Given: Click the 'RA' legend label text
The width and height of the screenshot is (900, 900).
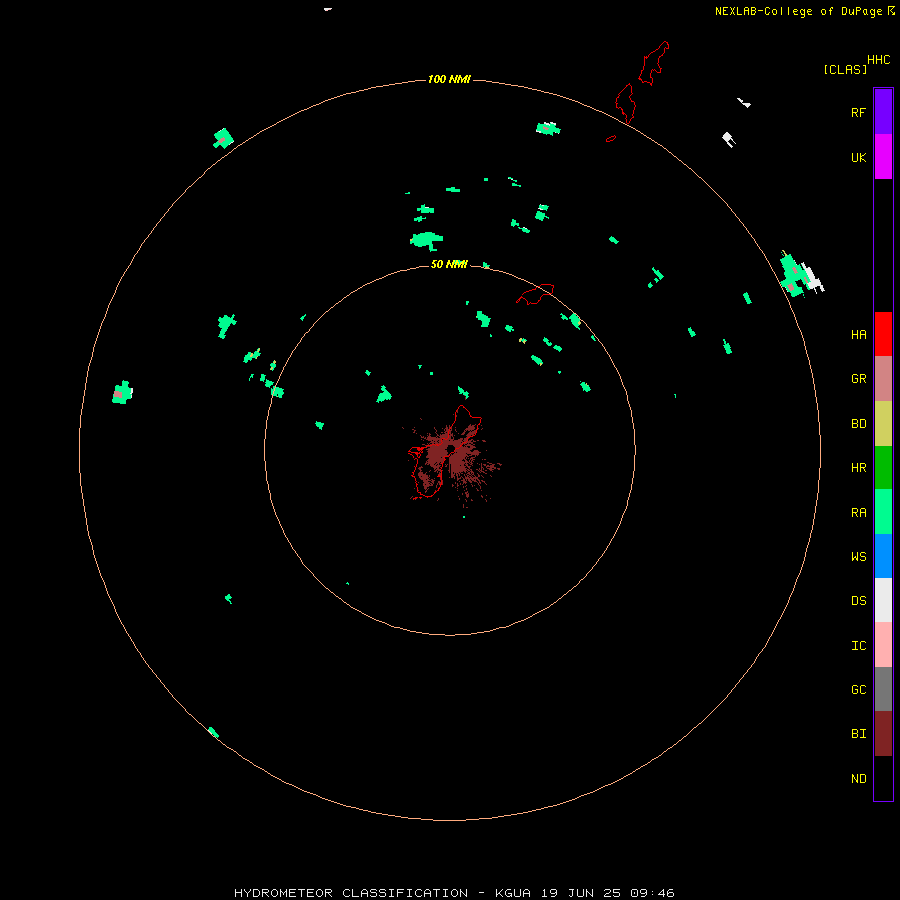Looking at the screenshot, I should 858,513.
